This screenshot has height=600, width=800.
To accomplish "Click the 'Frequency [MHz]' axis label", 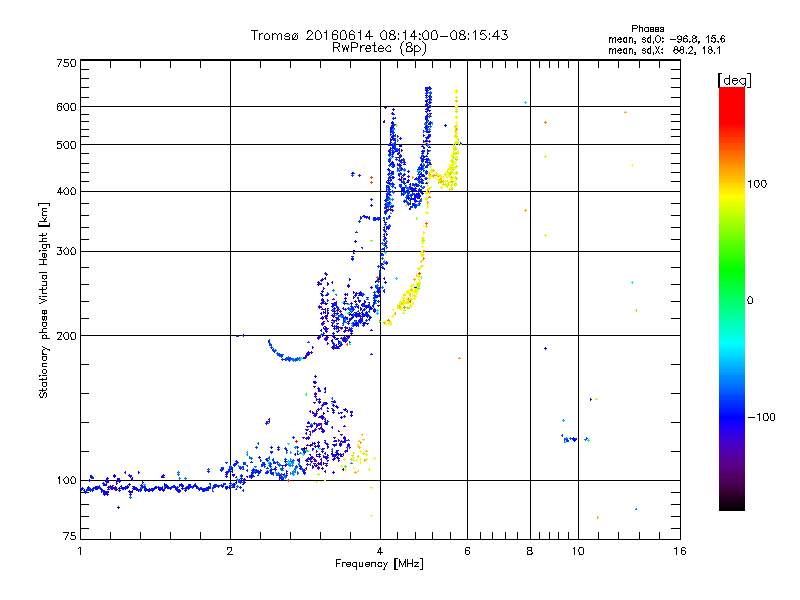I will click(379, 564).
